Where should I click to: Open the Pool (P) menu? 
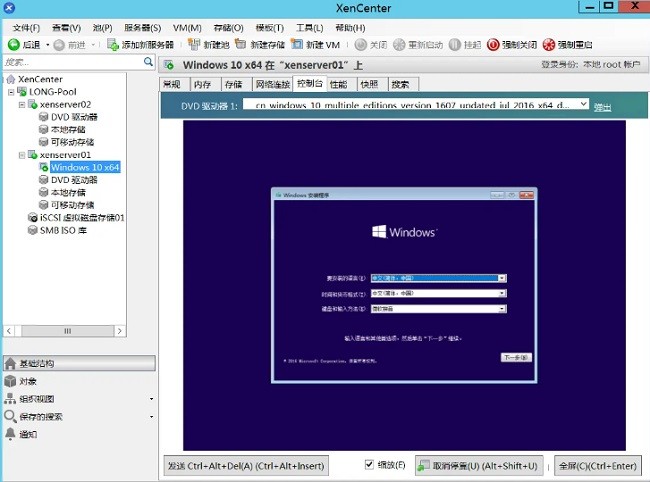pos(102,28)
